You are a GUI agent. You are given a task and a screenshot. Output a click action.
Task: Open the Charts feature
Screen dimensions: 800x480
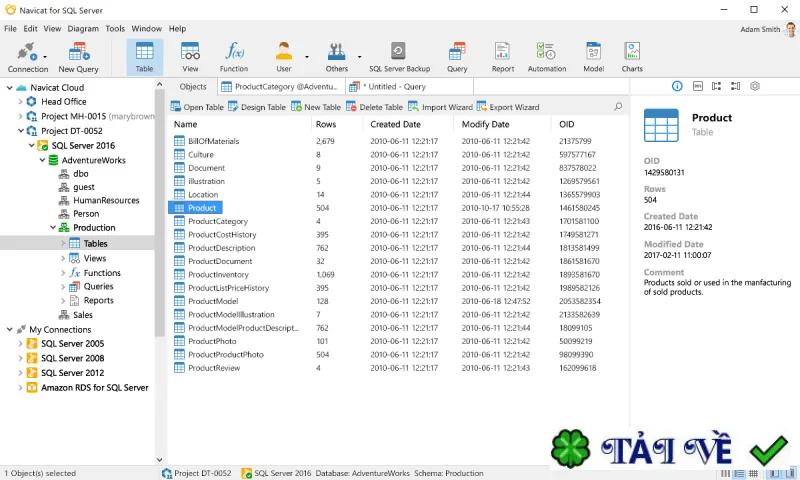632,57
